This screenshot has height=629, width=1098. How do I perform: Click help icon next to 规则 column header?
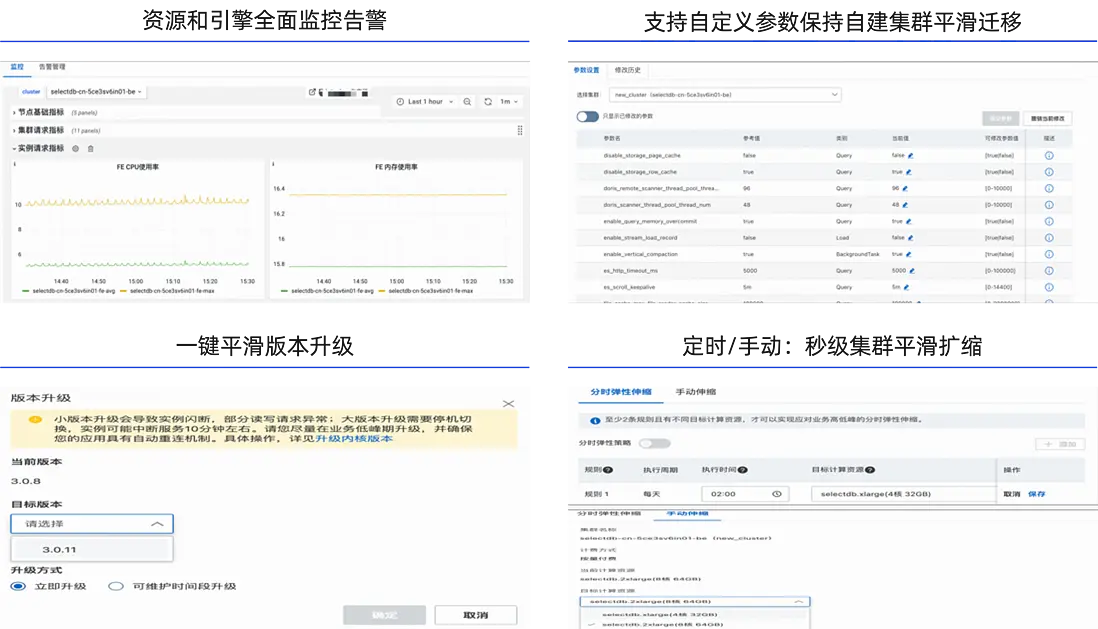608,470
